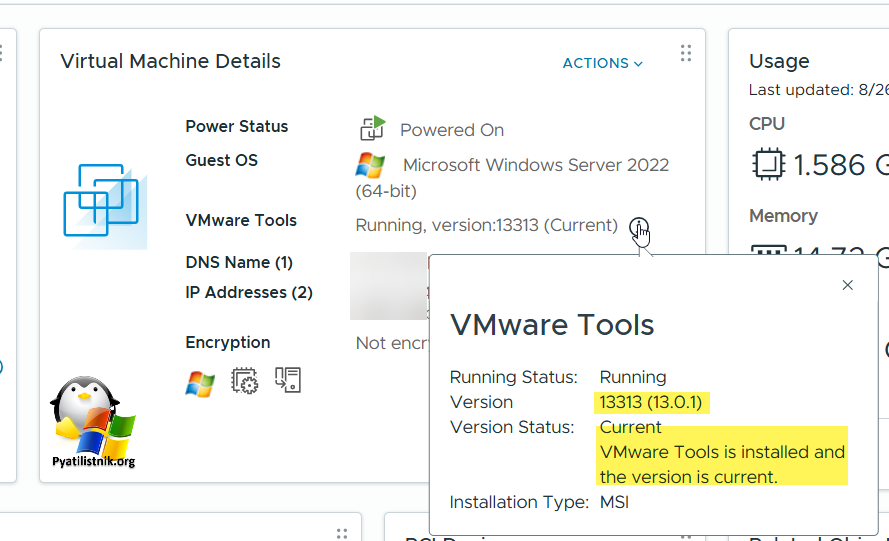Click the 1.586 CPU usage value
Viewport: 889px width, 541px height.
[829, 165]
